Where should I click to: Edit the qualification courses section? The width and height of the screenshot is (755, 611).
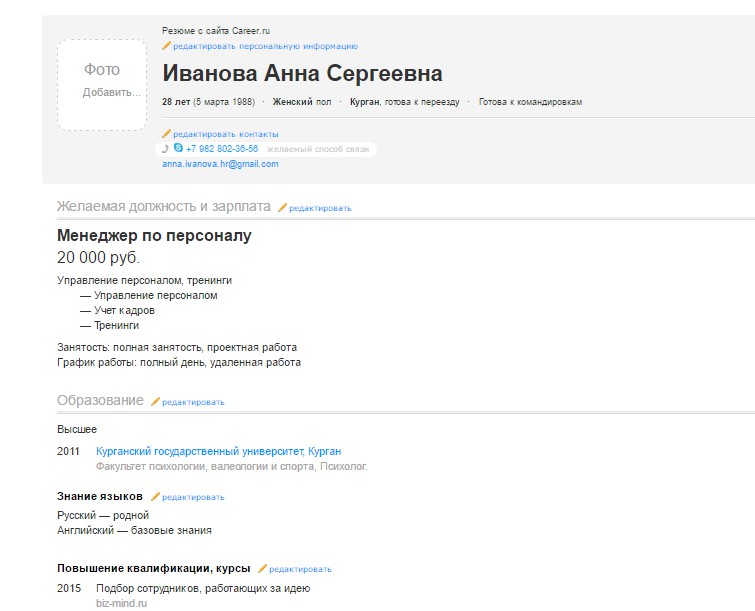300,569
